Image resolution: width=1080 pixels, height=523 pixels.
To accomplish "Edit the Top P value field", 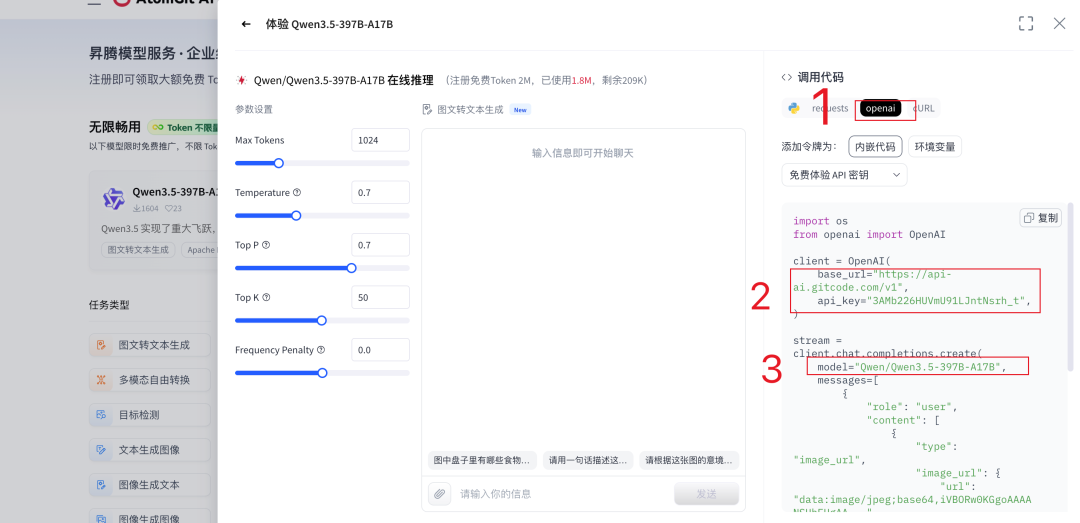I will (x=380, y=245).
